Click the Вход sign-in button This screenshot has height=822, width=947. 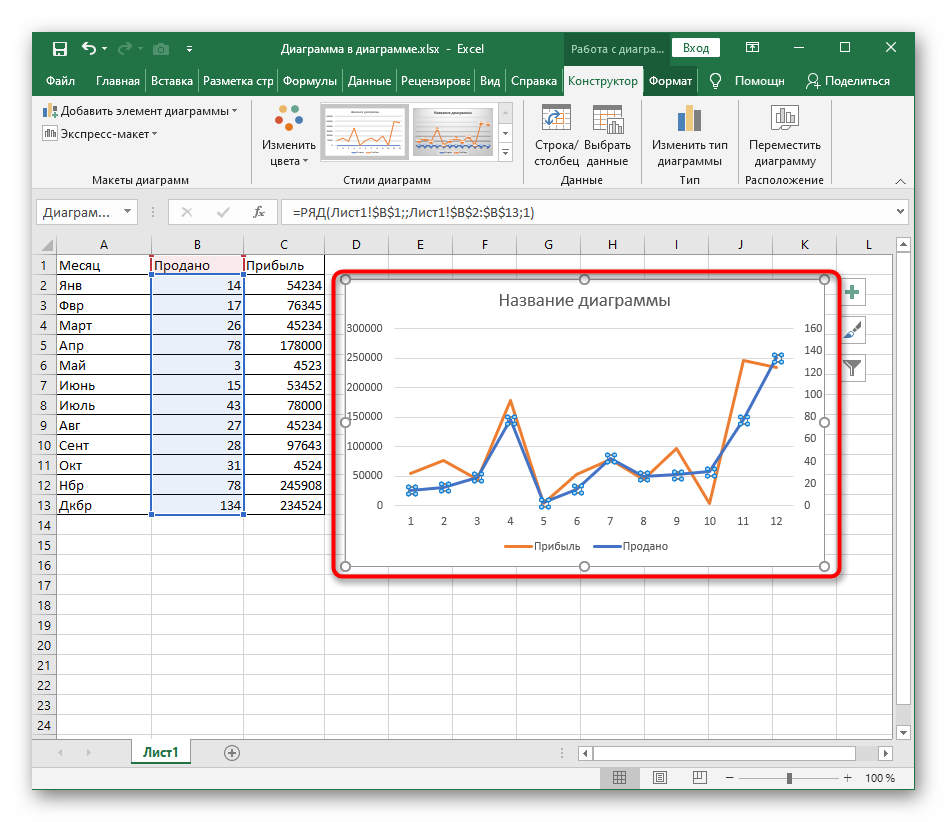click(696, 48)
